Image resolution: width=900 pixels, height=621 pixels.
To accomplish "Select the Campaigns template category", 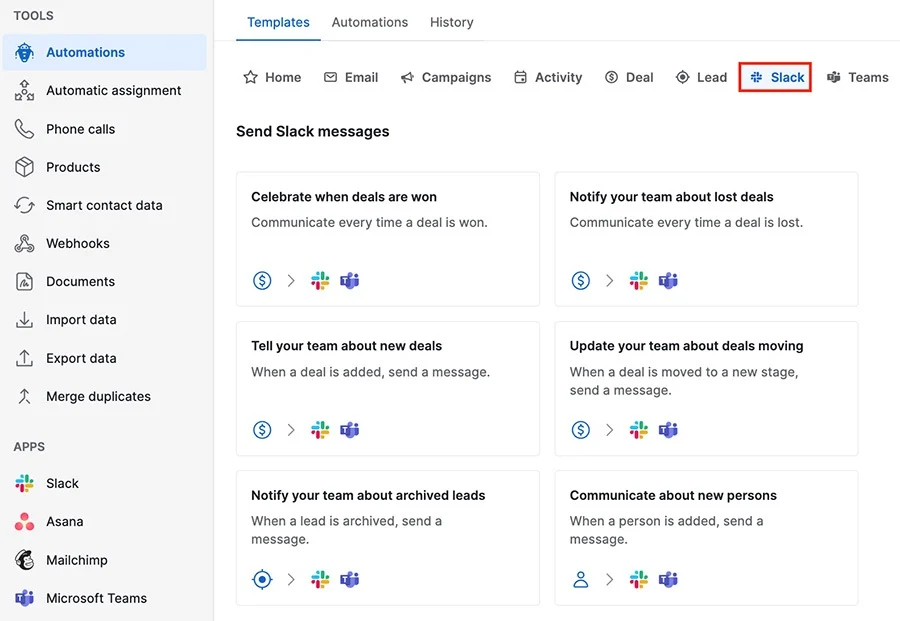I will pos(446,77).
